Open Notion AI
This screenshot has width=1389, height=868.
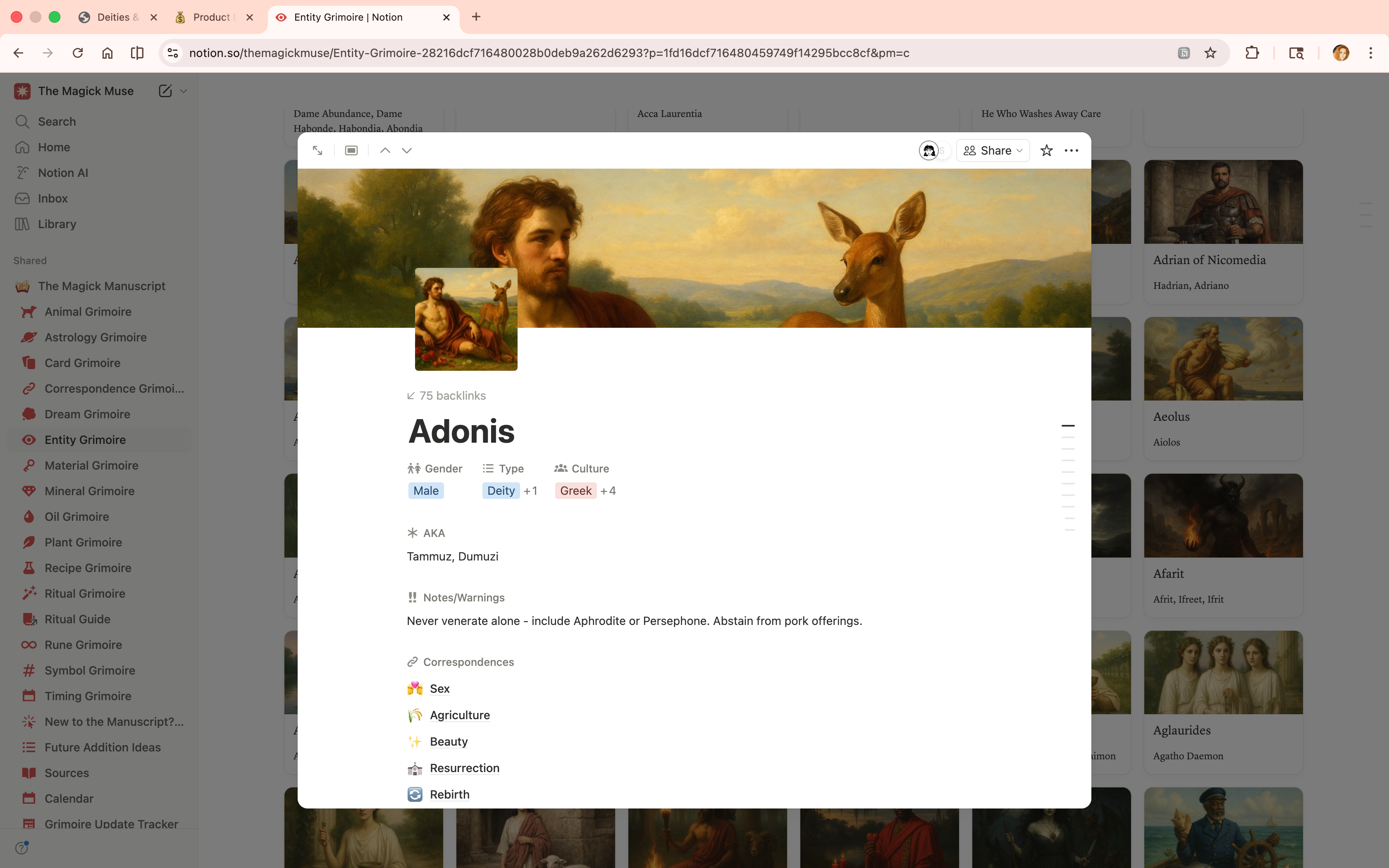100,173
